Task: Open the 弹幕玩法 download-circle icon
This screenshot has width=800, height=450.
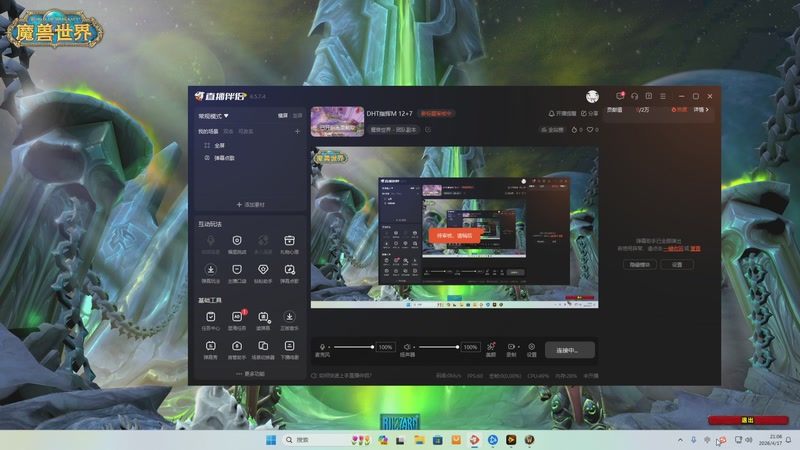Action: point(211,270)
